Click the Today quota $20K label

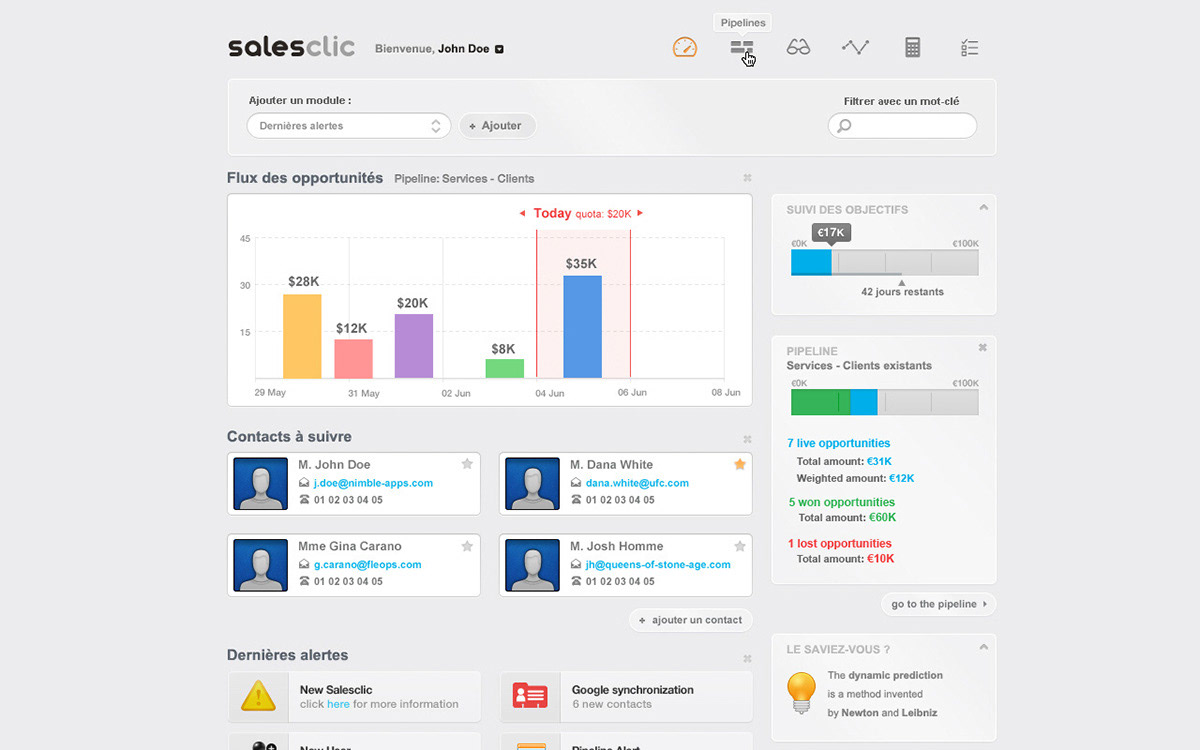pos(583,213)
